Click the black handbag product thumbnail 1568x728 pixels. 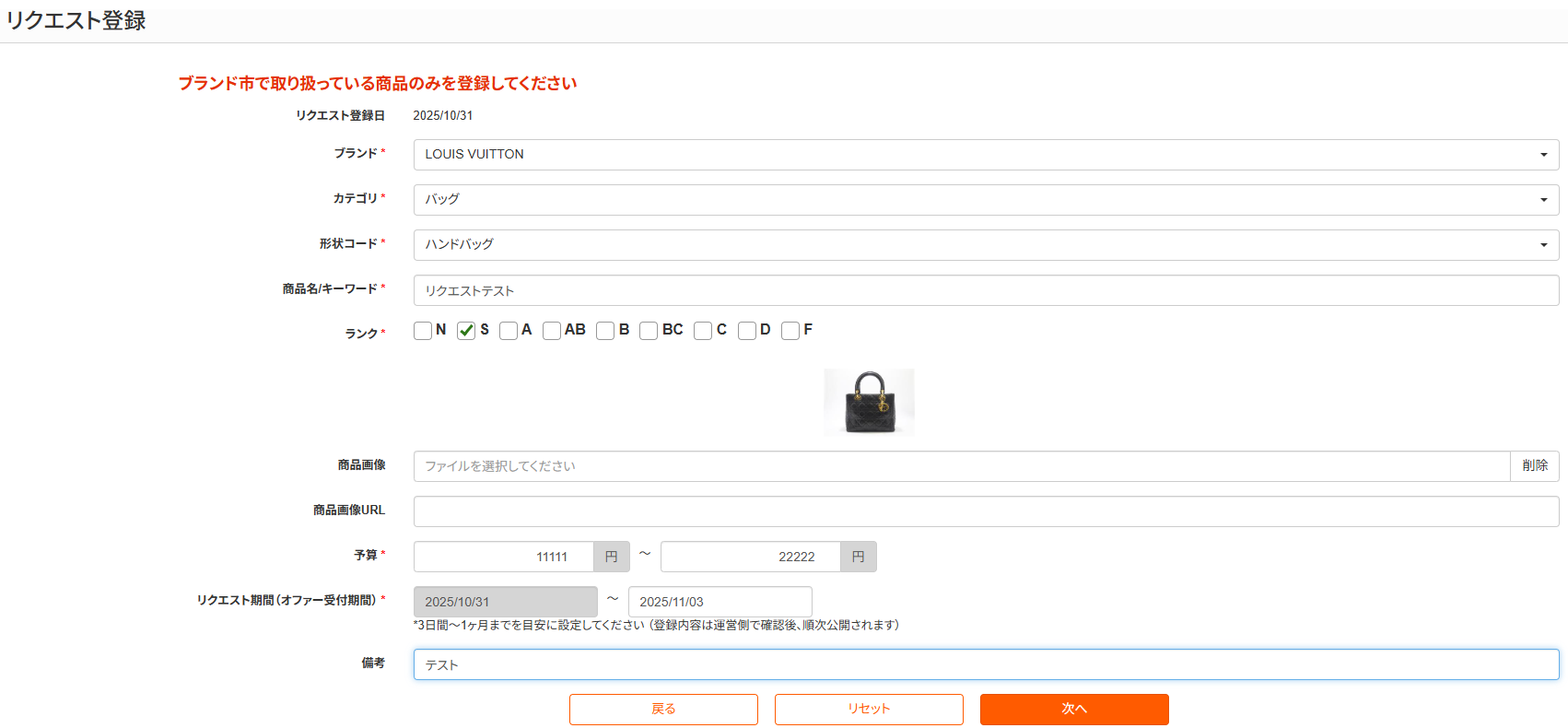tap(869, 403)
